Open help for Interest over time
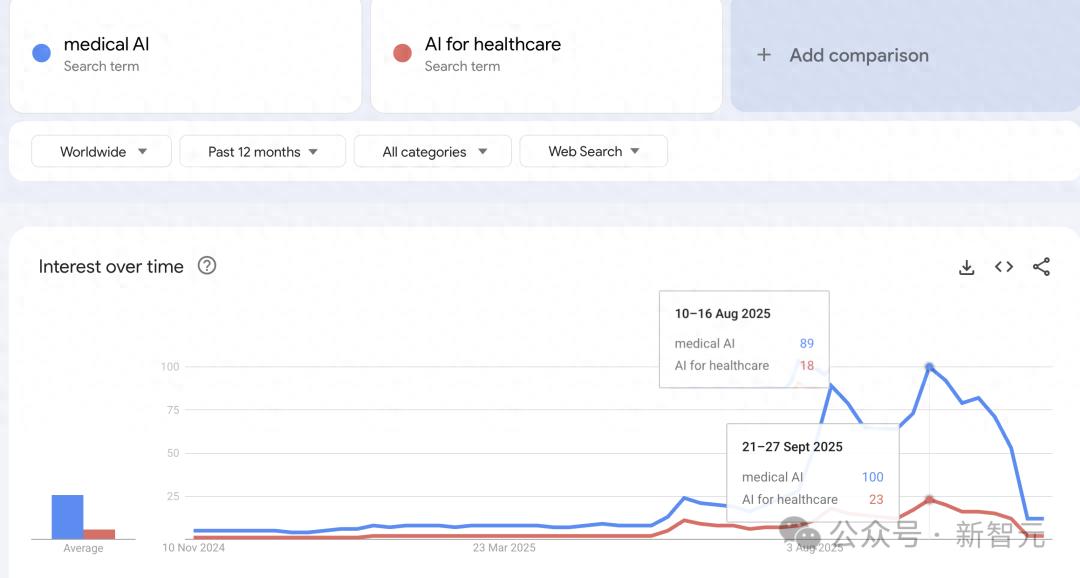This screenshot has width=1080, height=578. point(207,265)
